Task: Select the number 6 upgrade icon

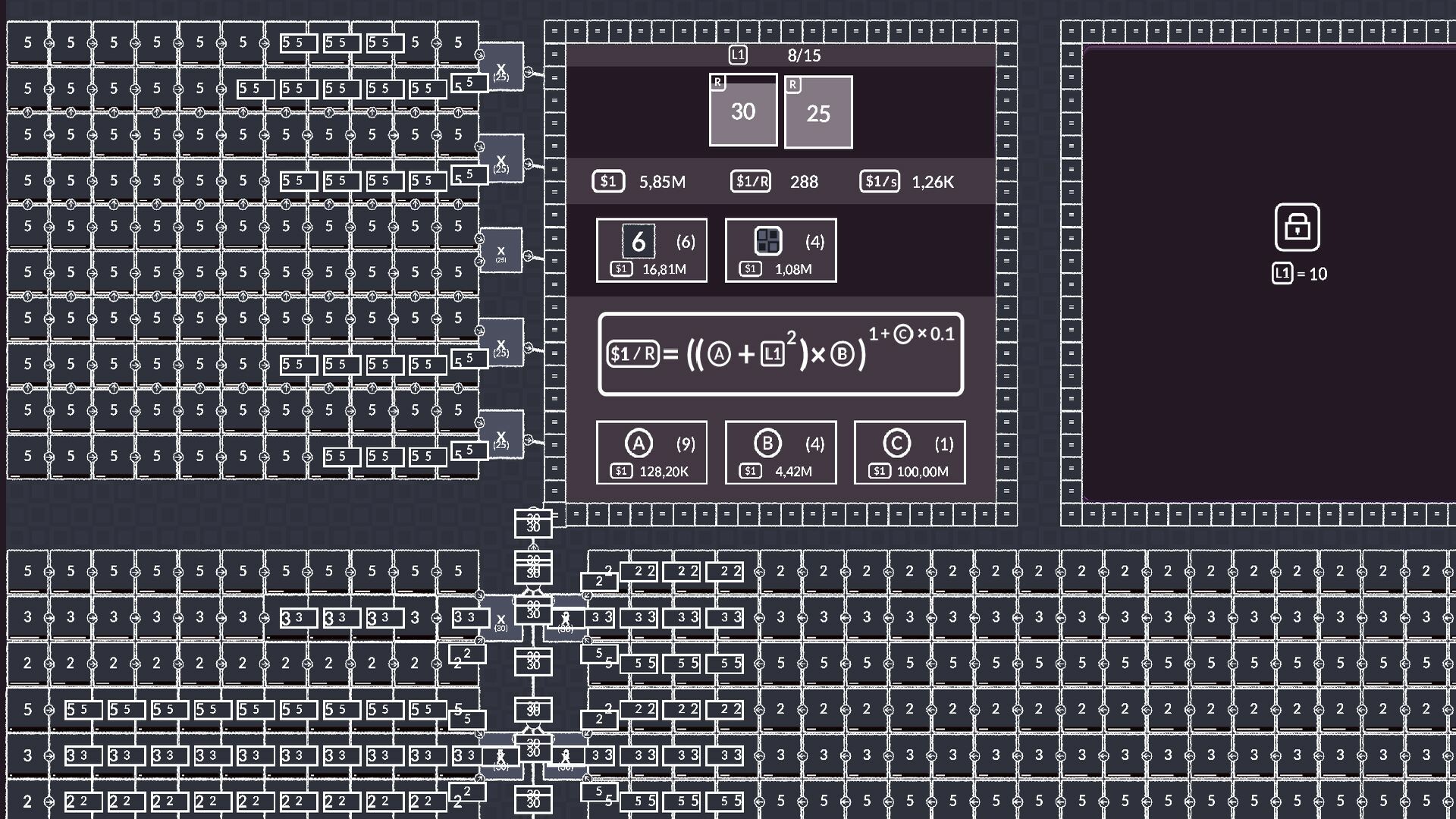Action: tap(638, 241)
